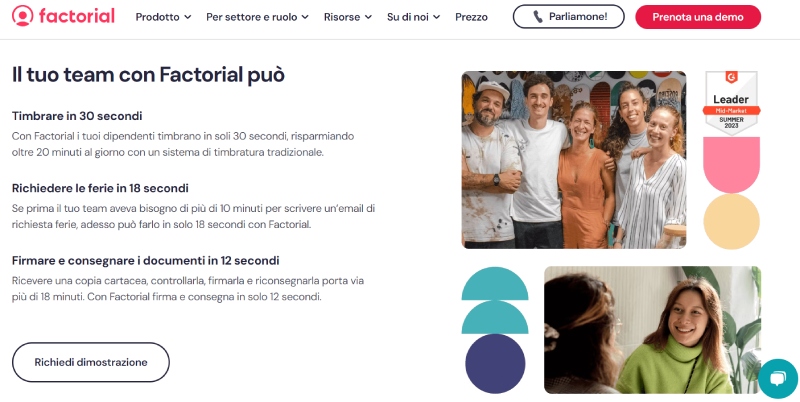The width and height of the screenshot is (800, 402).
Task: Expand the Su di noi menu
Action: pyautogui.click(x=413, y=17)
